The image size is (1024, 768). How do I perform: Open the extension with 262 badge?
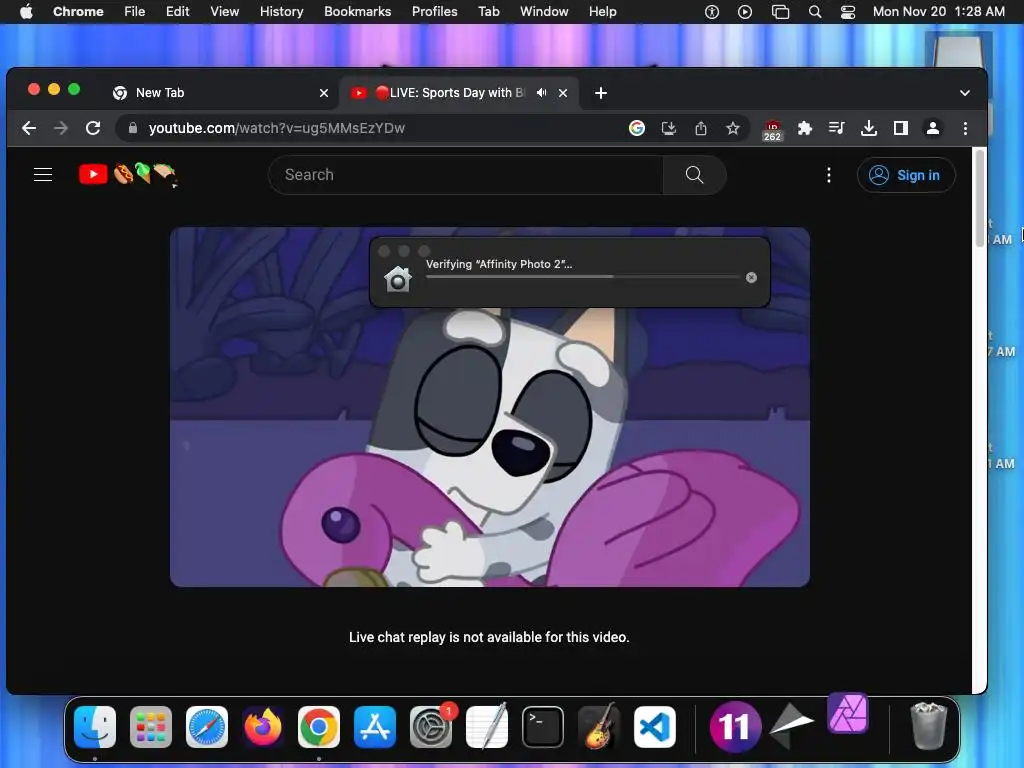coord(772,130)
